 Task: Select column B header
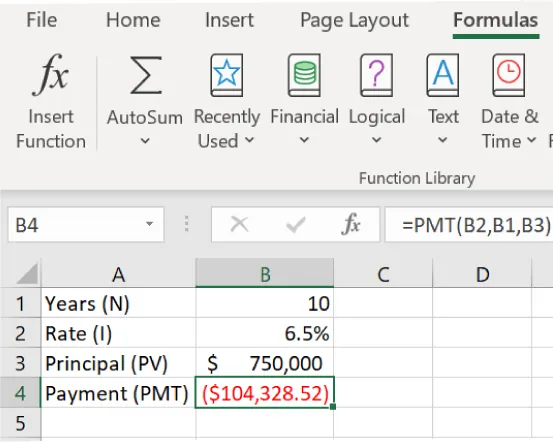point(265,274)
